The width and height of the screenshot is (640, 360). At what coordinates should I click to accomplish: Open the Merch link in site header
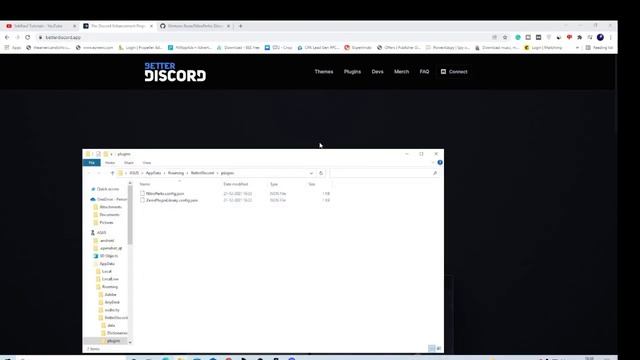pyautogui.click(x=401, y=72)
